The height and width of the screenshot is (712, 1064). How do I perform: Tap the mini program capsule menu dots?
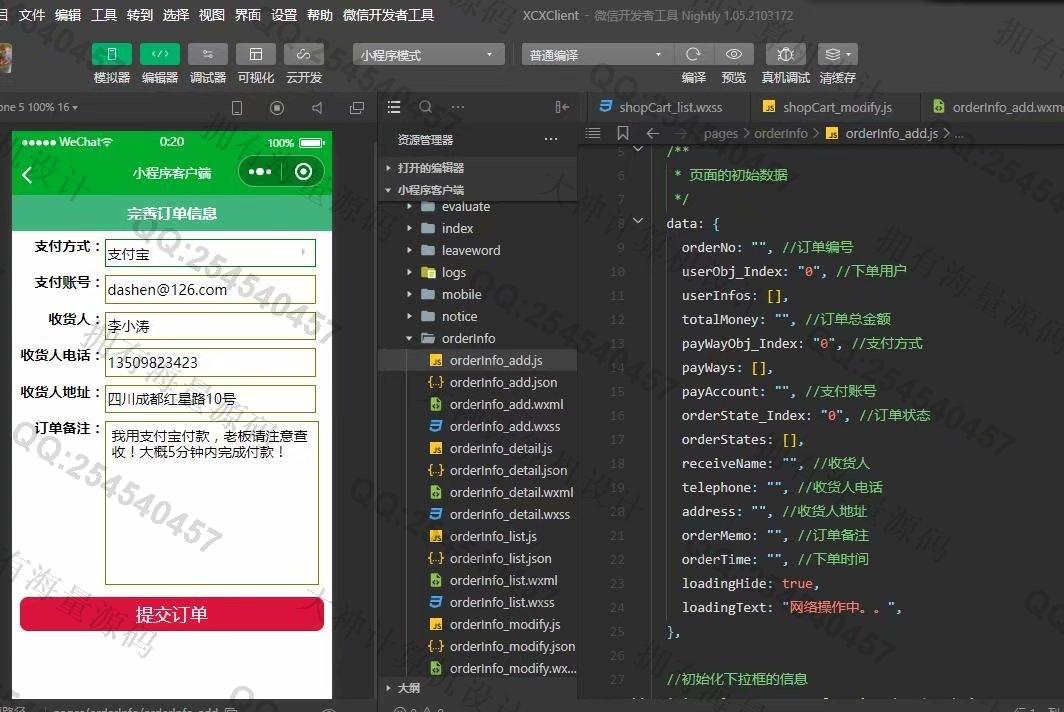pyautogui.click(x=260, y=172)
